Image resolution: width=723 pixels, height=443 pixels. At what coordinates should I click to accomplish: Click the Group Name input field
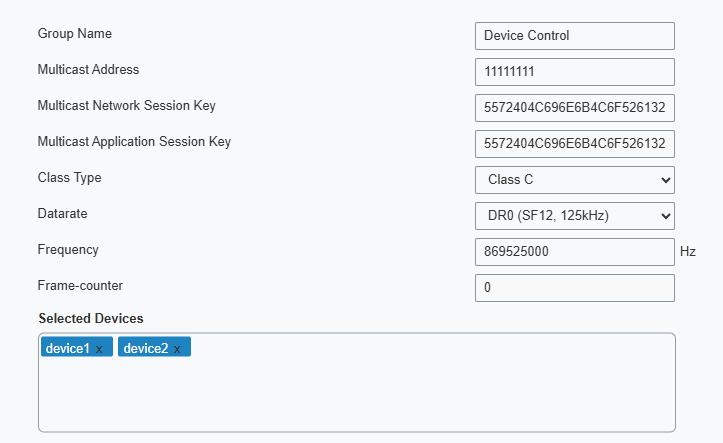[x=574, y=36]
